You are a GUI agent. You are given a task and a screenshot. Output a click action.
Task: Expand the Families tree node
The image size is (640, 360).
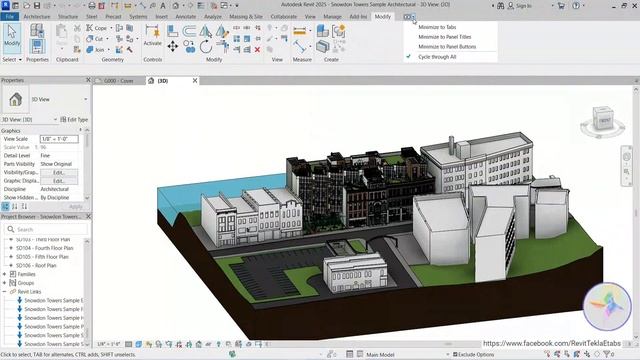pos(4,274)
